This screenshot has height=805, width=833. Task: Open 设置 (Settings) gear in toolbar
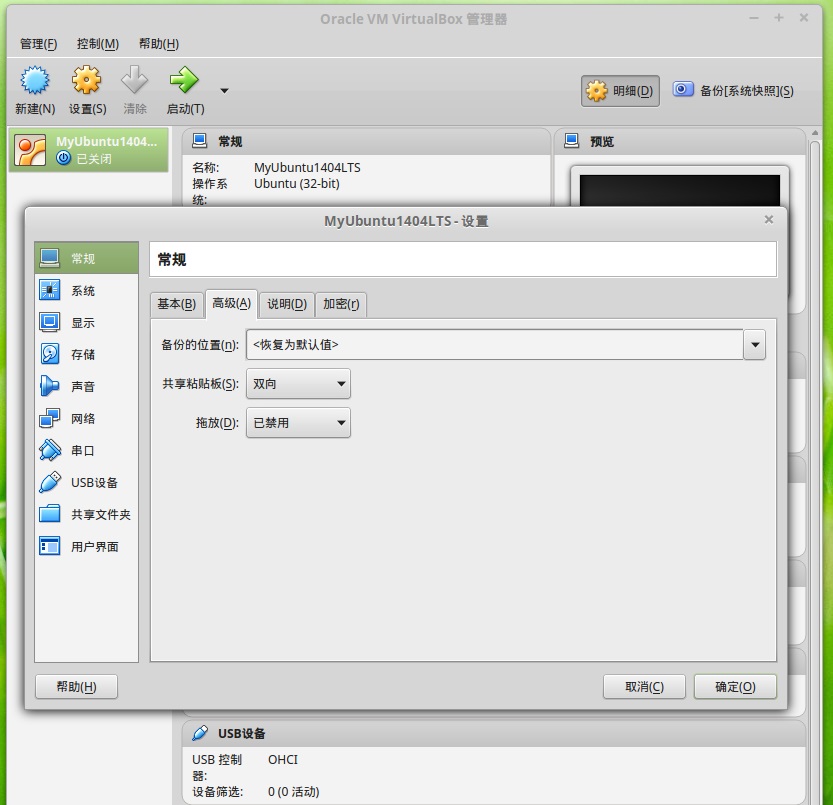pyautogui.click(x=87, y=81)
